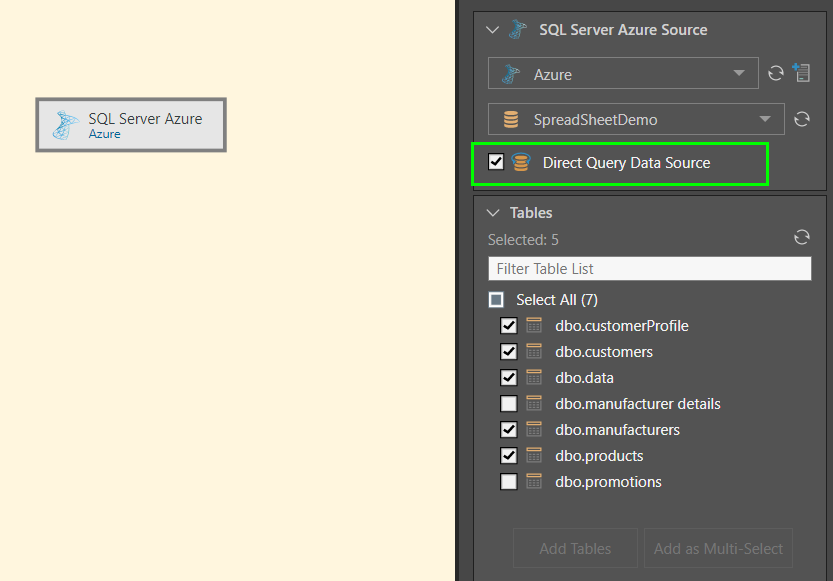Click the dbo.promotions table icon
833x581 pixels.
click(x=534, y=482)
